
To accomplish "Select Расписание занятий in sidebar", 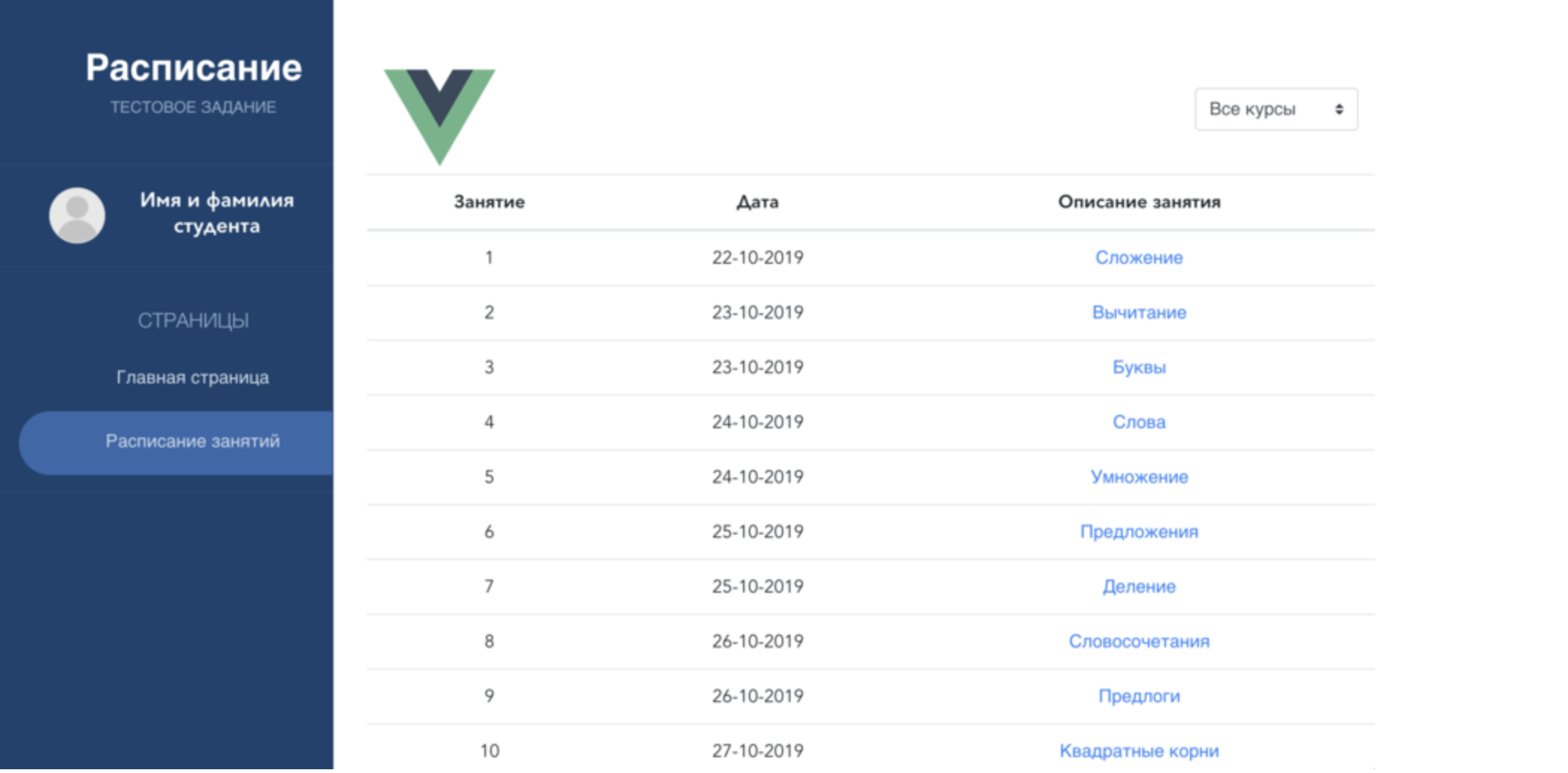I will [x=193, y=442].
